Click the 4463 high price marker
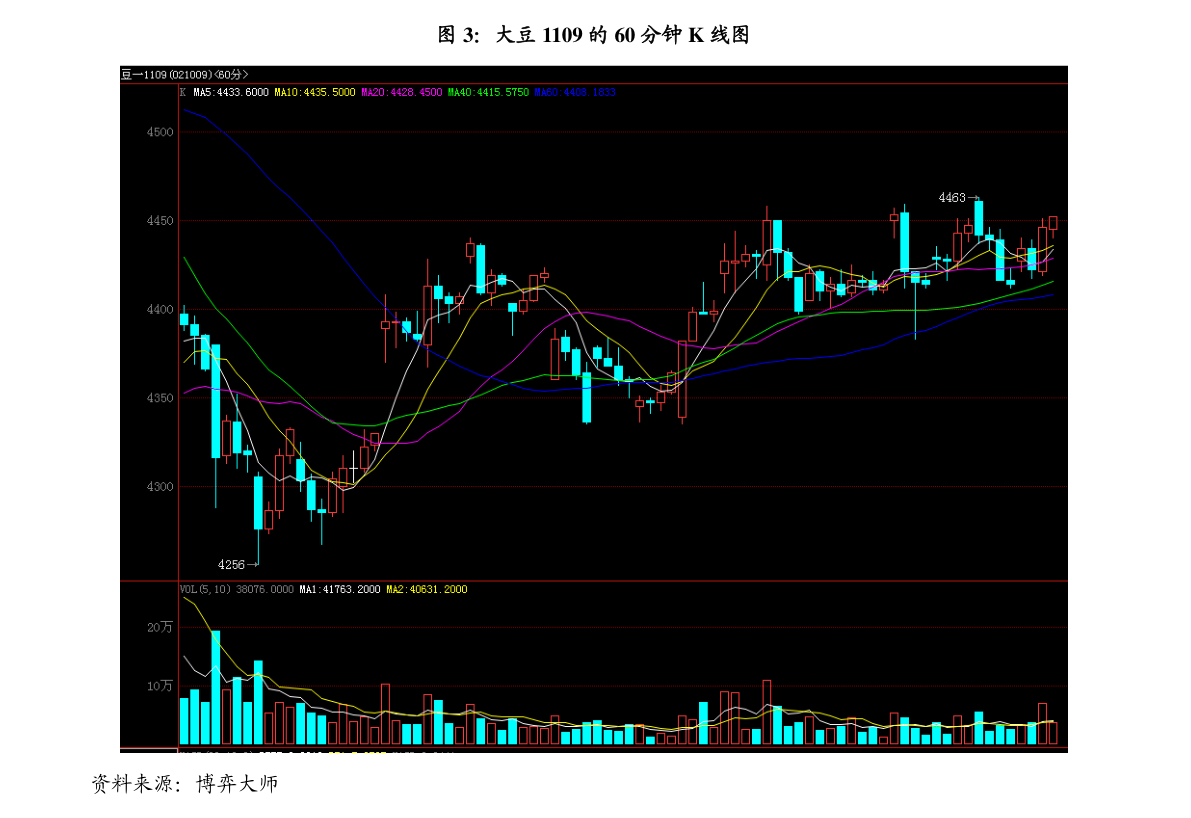The height and width of the screenshot is (818, 1191). [x=957, y=198]
